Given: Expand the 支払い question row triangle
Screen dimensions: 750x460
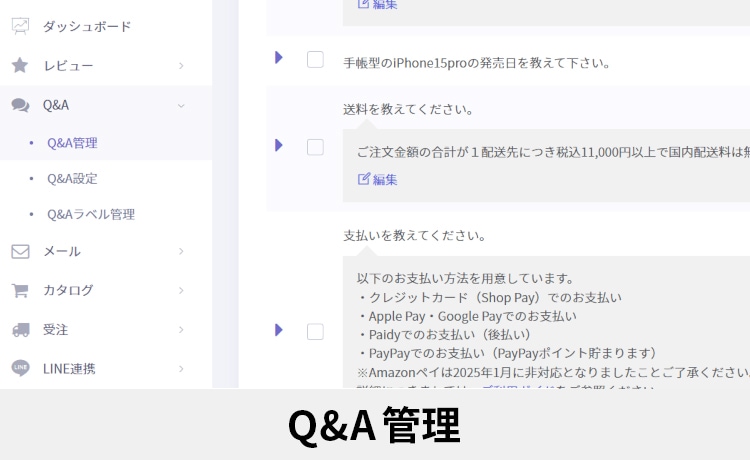Looking at the screenshot, I should (x=279, y=329).
